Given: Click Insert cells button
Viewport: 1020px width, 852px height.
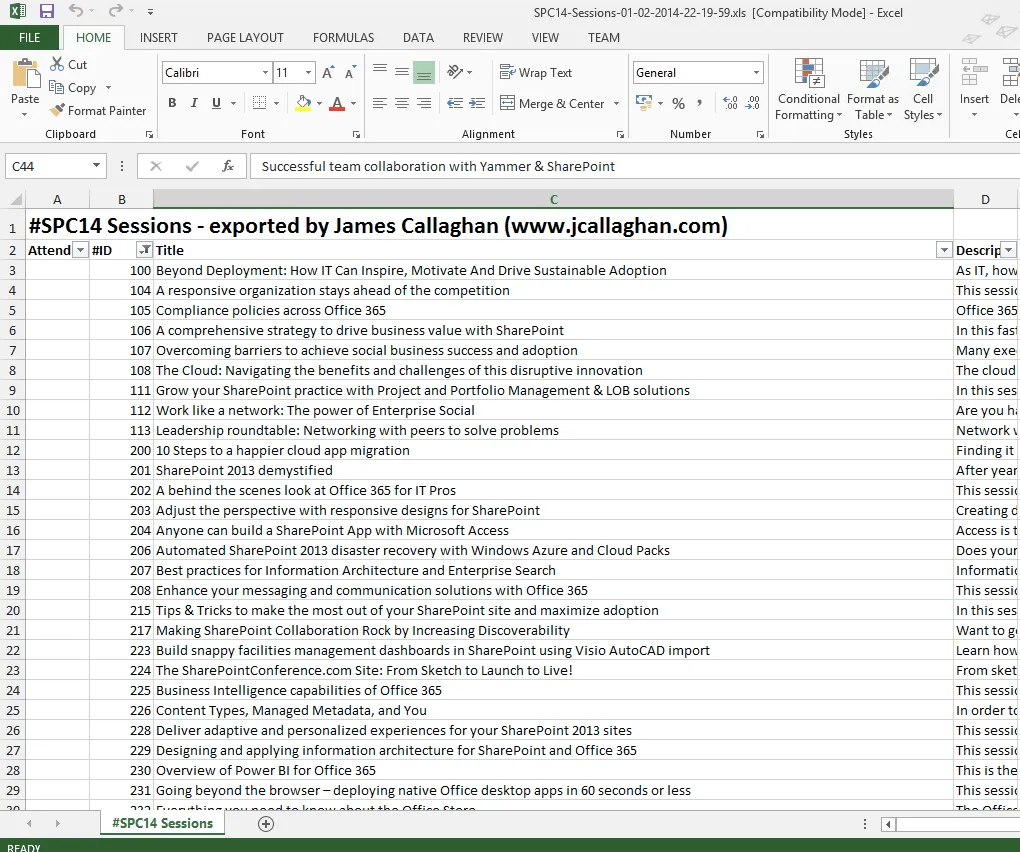Looking at the screenshot, I should coord(974,90).
